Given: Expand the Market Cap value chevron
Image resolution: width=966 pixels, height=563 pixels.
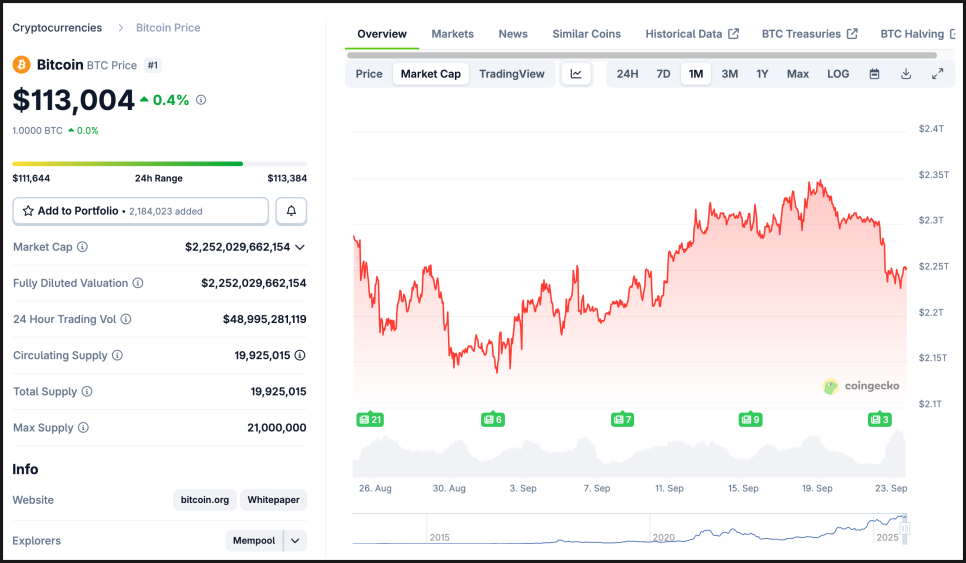Looking at the screenshot, I should (300, 247).
